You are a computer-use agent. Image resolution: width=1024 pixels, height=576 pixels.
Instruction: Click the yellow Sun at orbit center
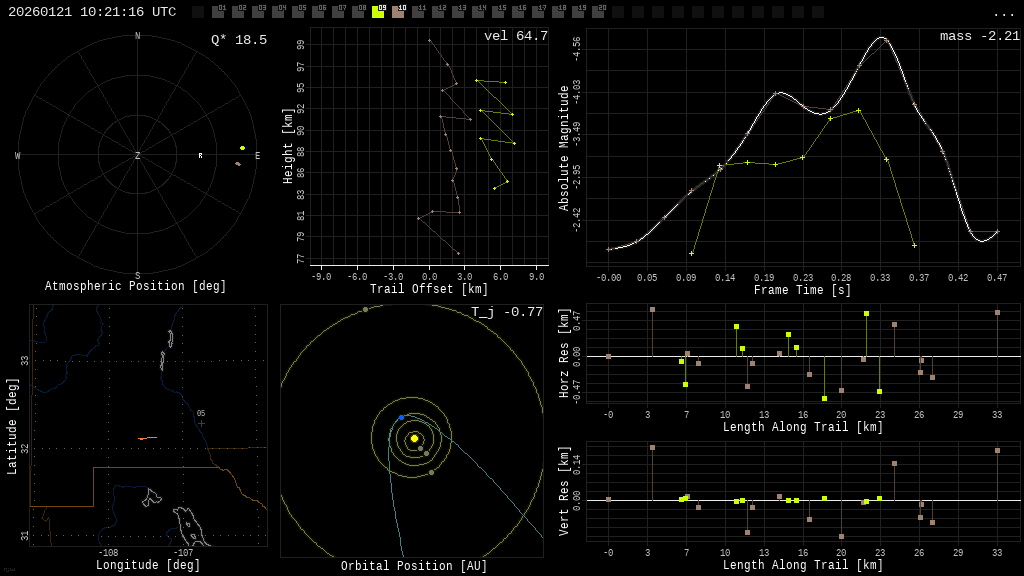tap(414, 438)
